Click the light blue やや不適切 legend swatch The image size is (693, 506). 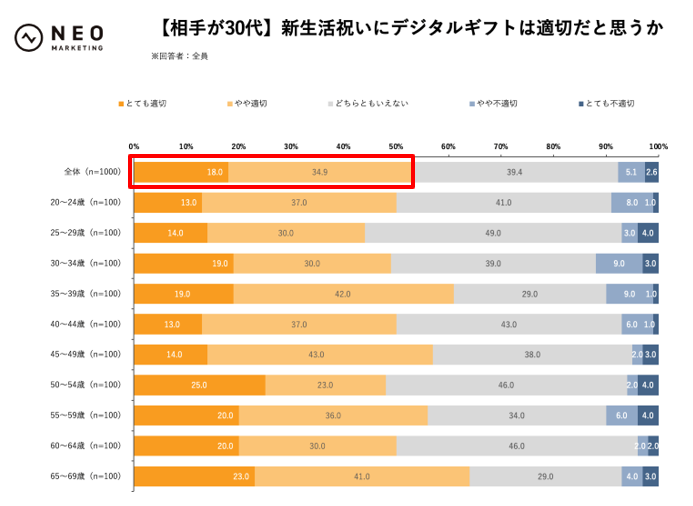(x=471, y=104)
